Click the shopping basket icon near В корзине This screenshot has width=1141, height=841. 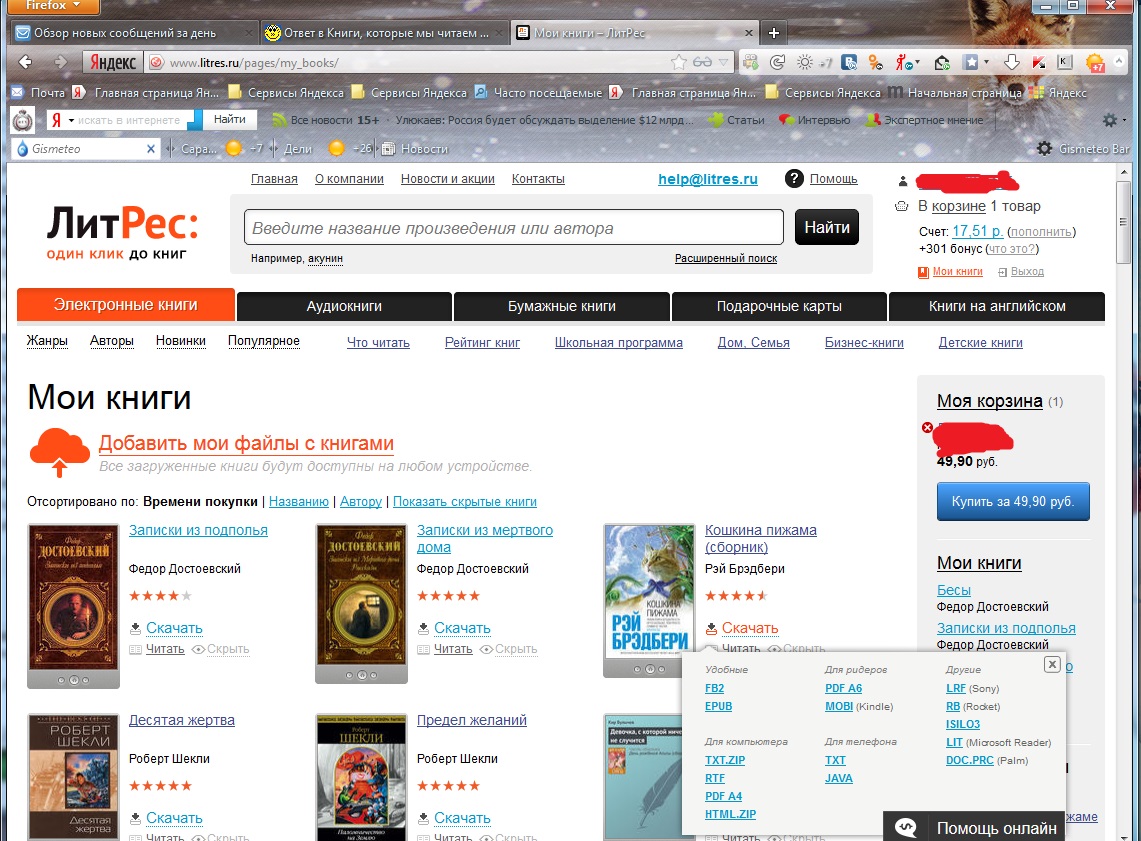[x=902, y=206]
